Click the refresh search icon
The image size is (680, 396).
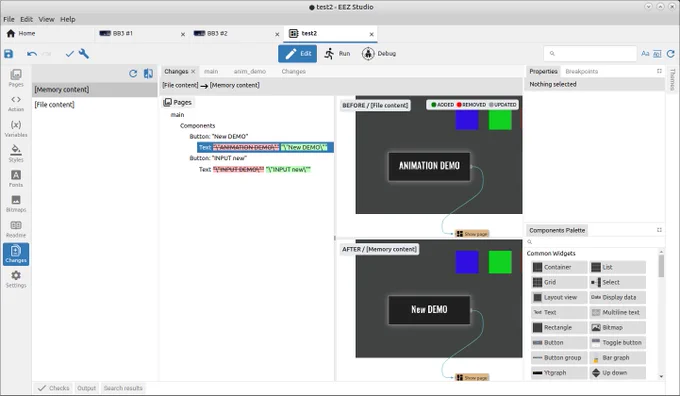pos(670,54)
